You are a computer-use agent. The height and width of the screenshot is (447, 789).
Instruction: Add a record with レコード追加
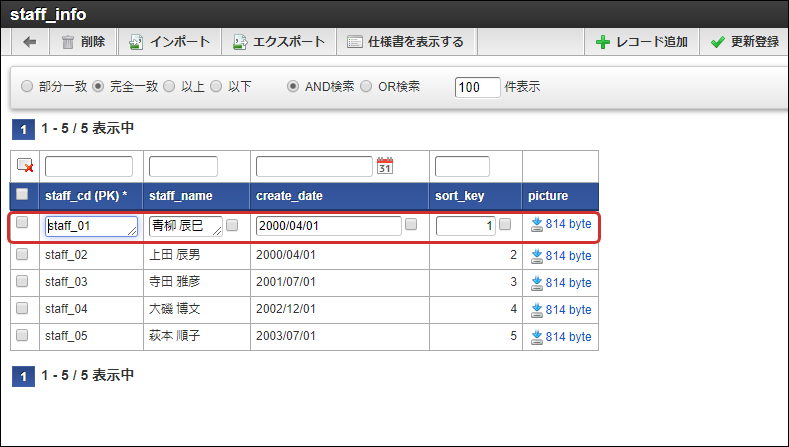641,42
